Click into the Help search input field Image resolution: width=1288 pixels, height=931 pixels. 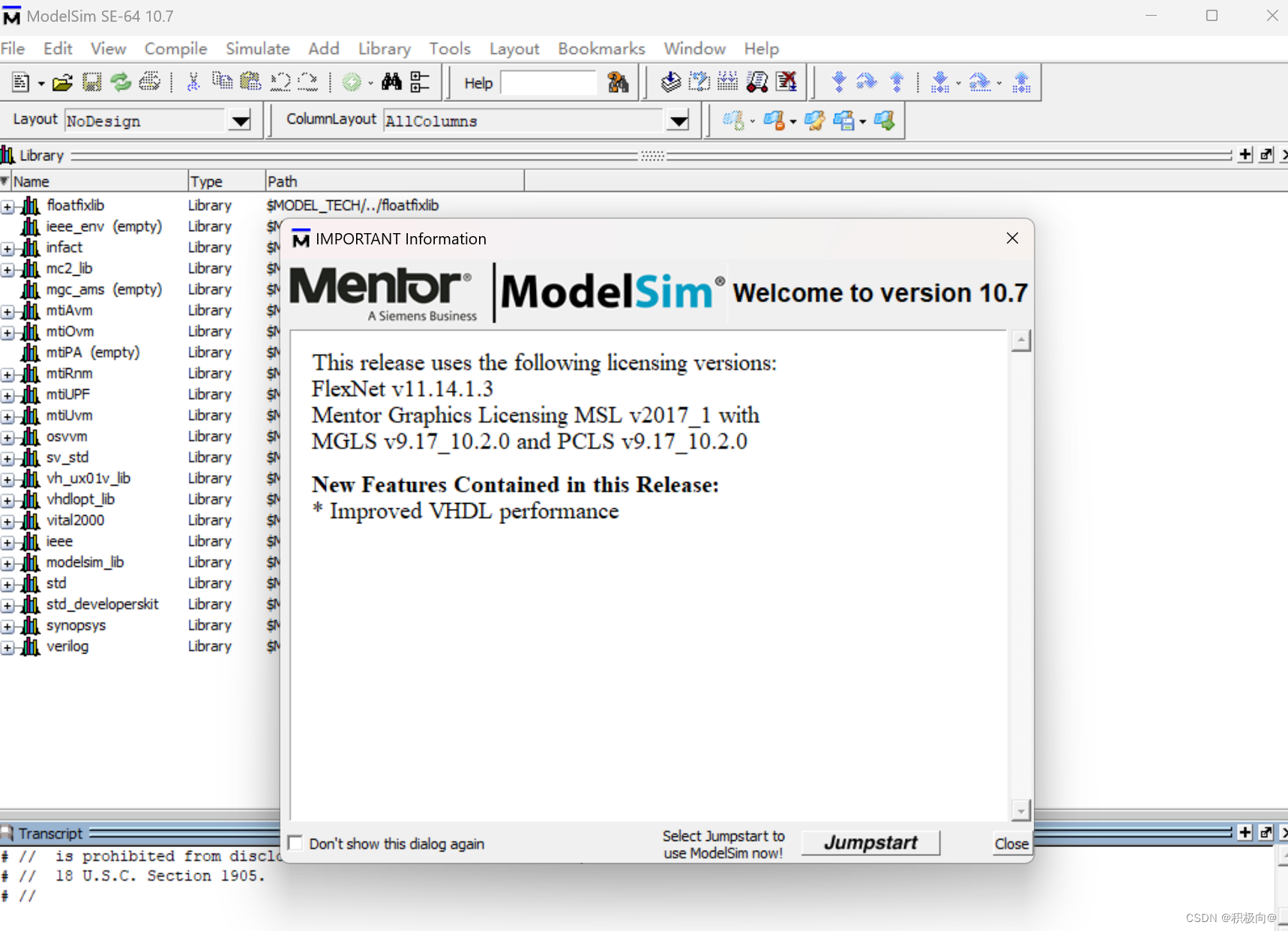point(549,82)
